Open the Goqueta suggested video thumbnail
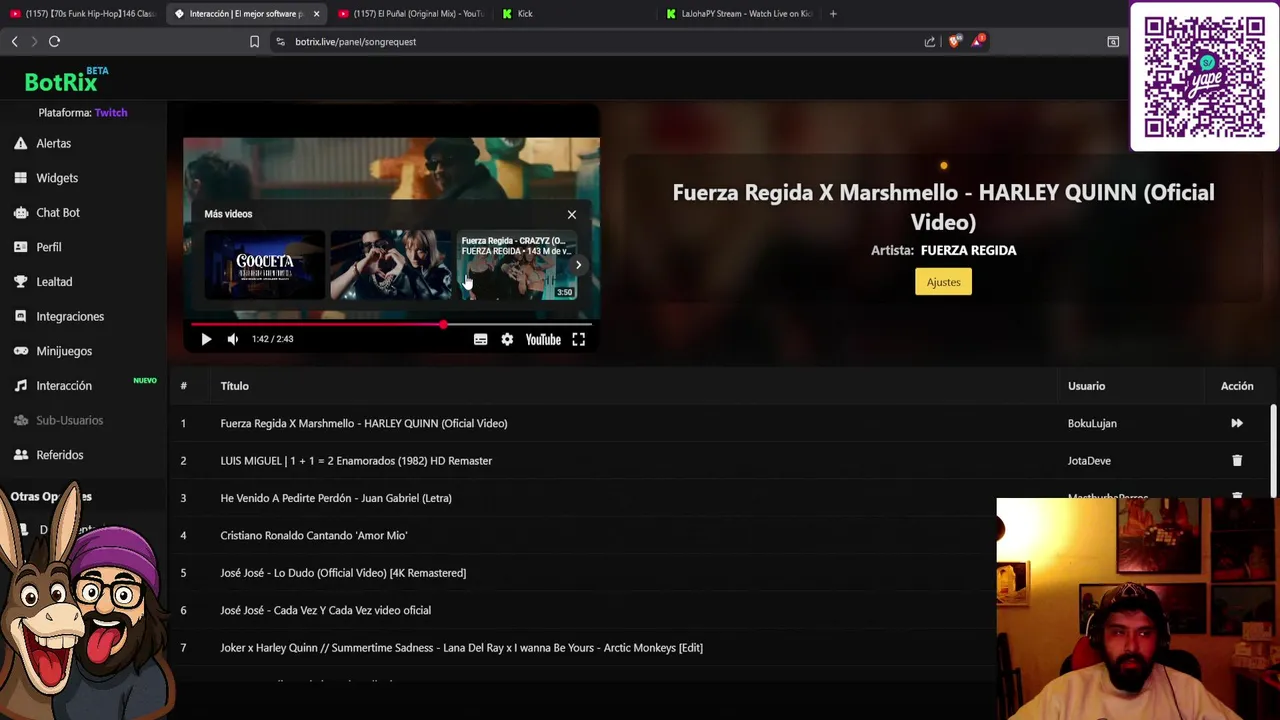Screen dimensions: 1280x720 tap(264, 265)
